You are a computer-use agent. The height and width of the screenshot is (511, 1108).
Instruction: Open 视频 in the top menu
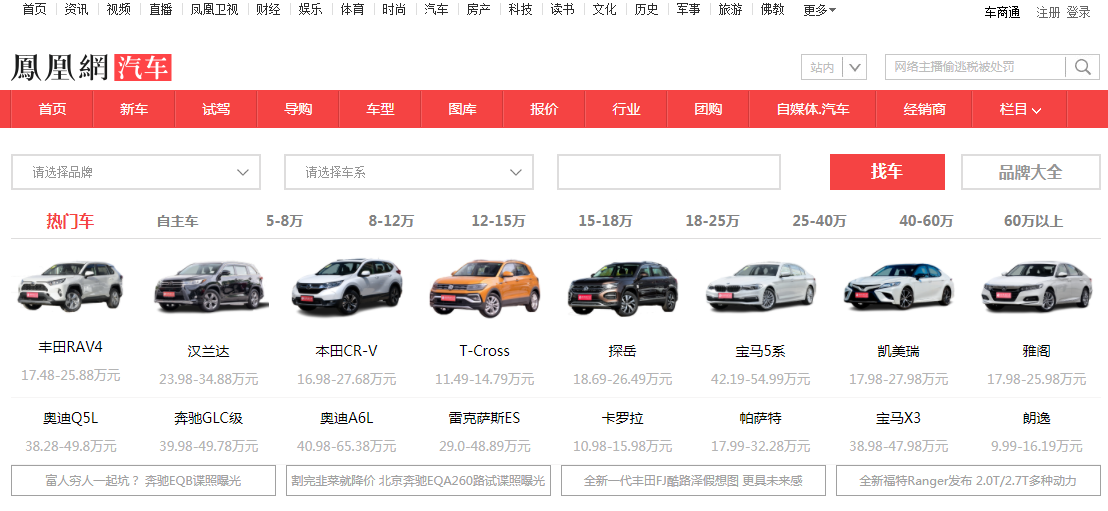tap(119, 10)
